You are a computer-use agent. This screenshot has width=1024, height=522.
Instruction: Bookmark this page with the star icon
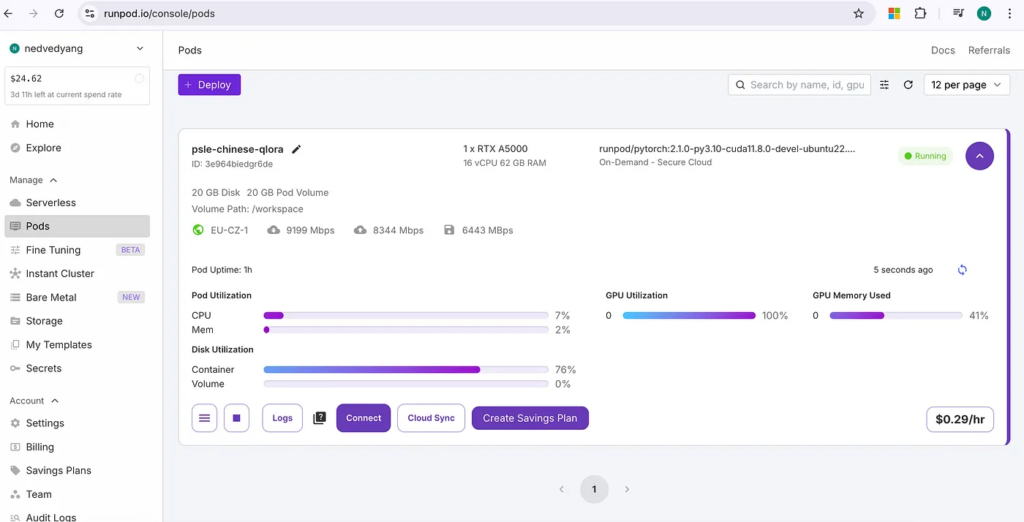tap(859, 13)
